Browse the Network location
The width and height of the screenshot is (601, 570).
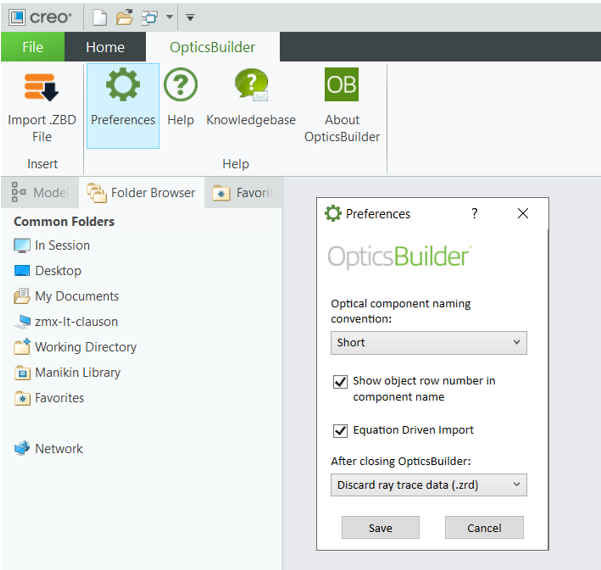48,448
